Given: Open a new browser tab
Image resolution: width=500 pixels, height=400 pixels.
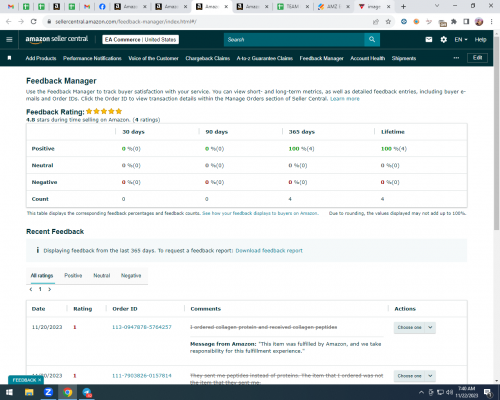Looking at the screenshot, I should tap(403, 6).
